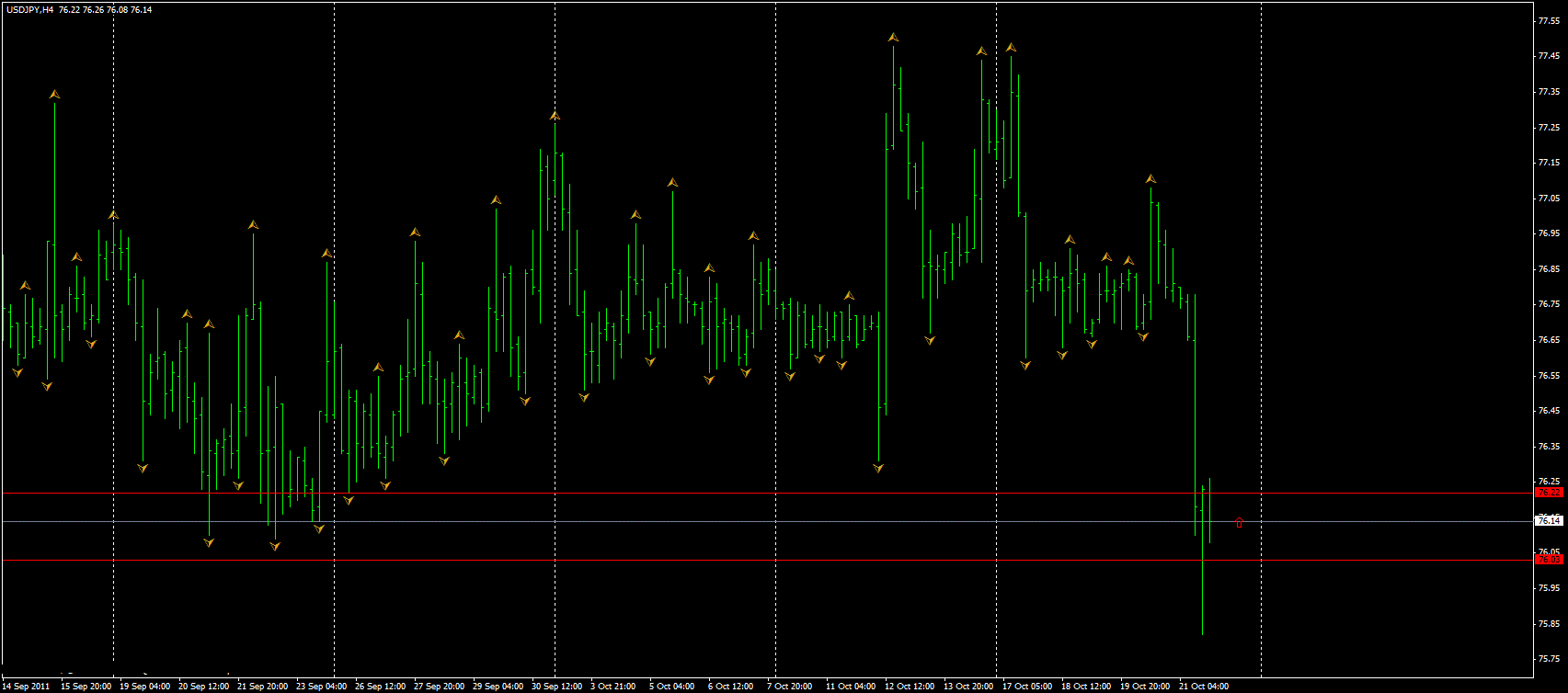This screenshot has height=693, width=1568.
Task: Click the 76.65 price scale label
Action: [1549, 340]
